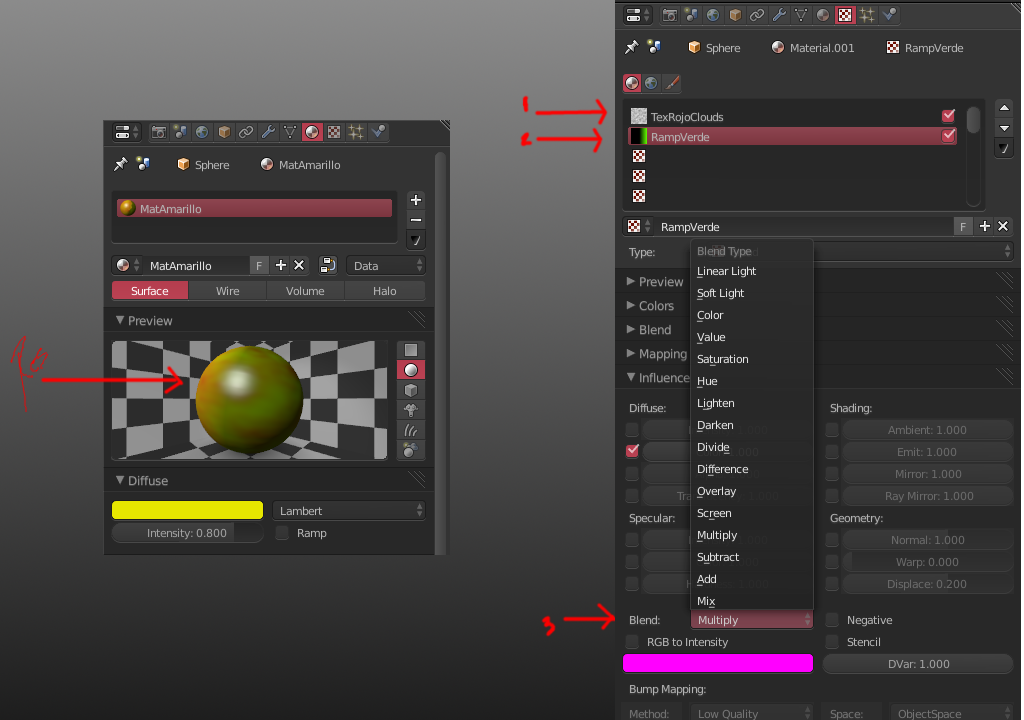Add new material slot plus button
1024x720 pixels.
pos(416,200)
